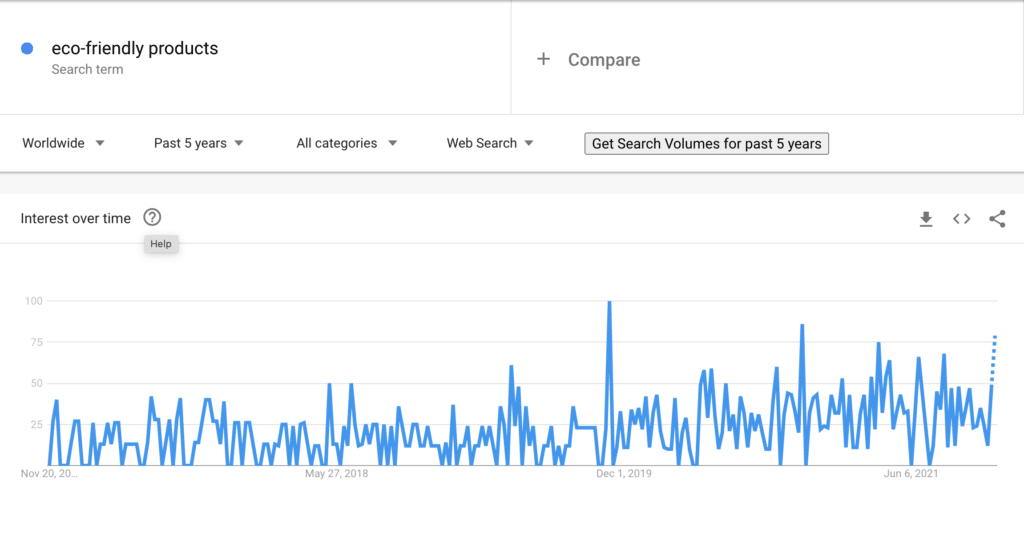Select the peak at 100 on chart
The width and height of the screenshot is (1024, 538).
(609, 302)
